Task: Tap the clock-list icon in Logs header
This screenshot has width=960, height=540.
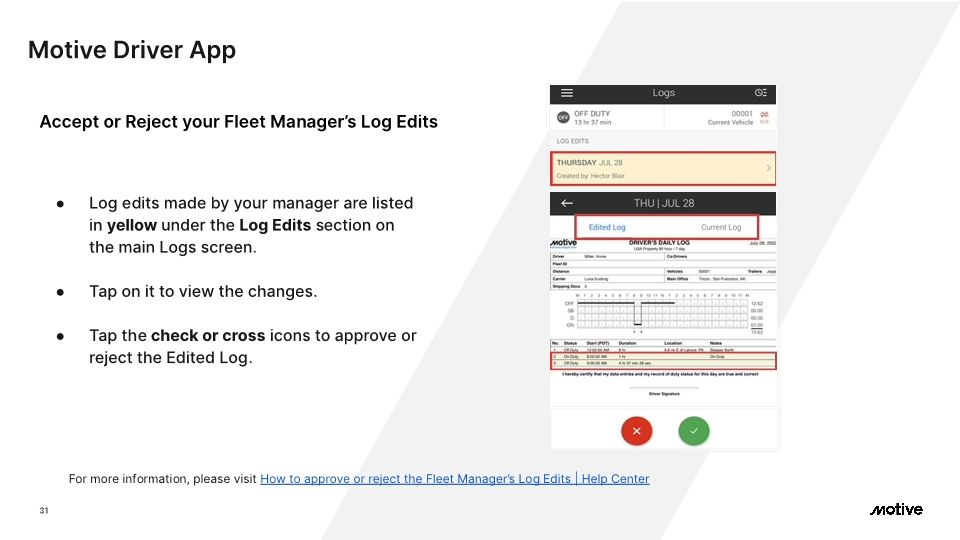Action: click(760, 93)
